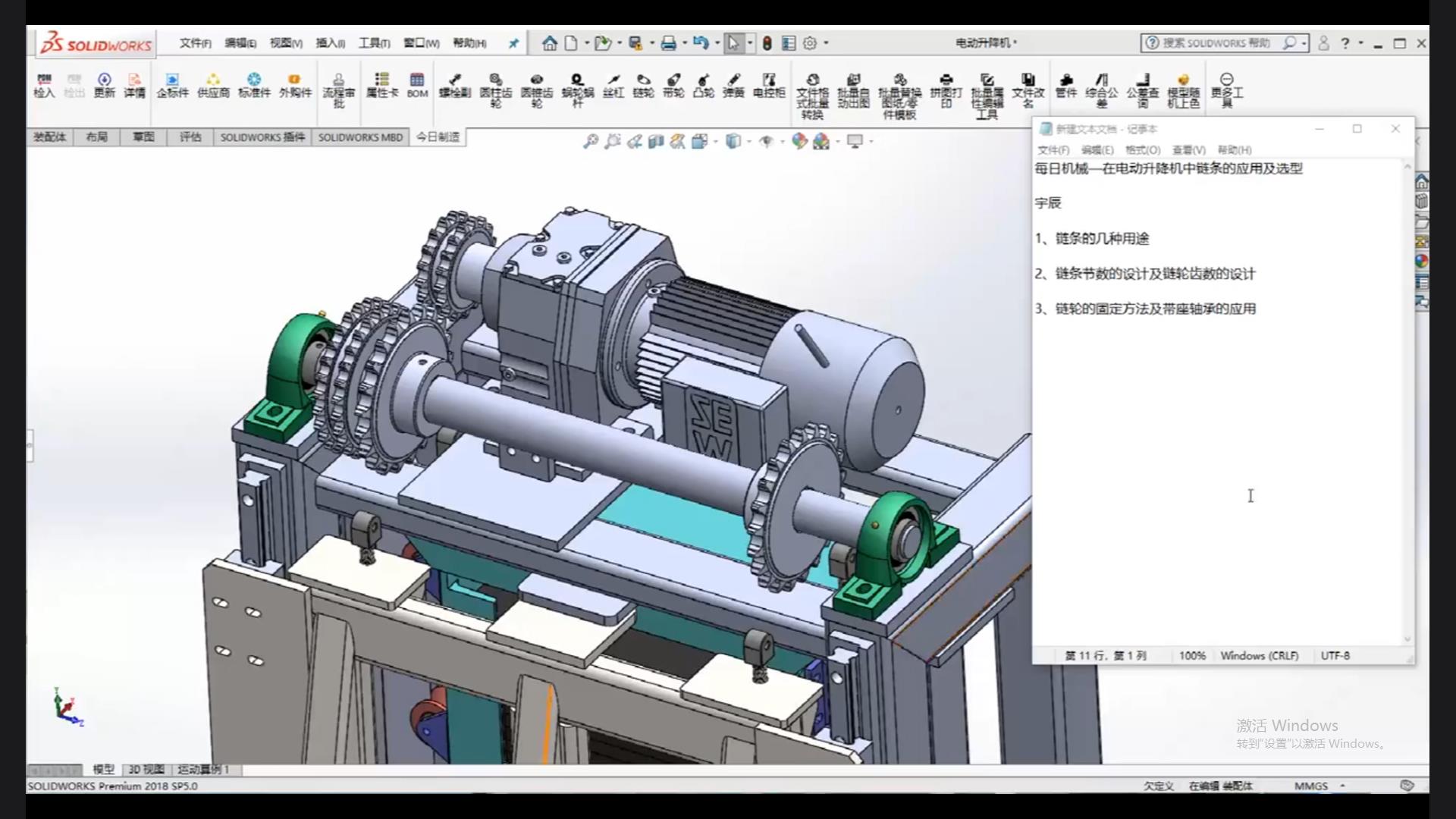Viewport: 1456px width, 819px height.
Task: Open 文件格式批量转换 batch format conversion
Action: click(x=812, y=97)
